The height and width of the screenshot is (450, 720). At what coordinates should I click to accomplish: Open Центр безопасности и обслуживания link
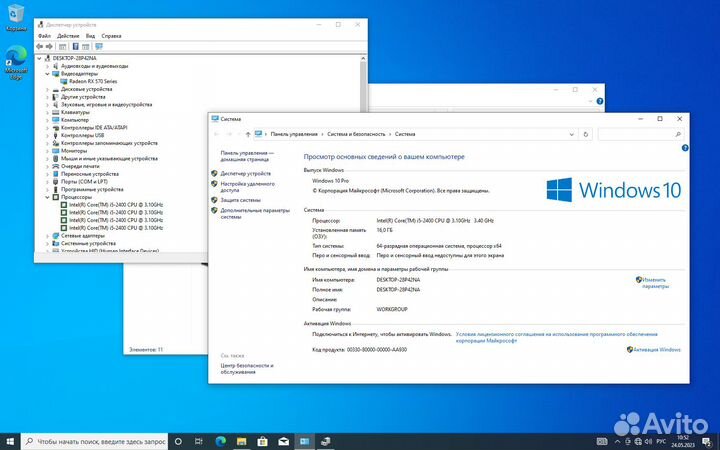pos(247,369)
